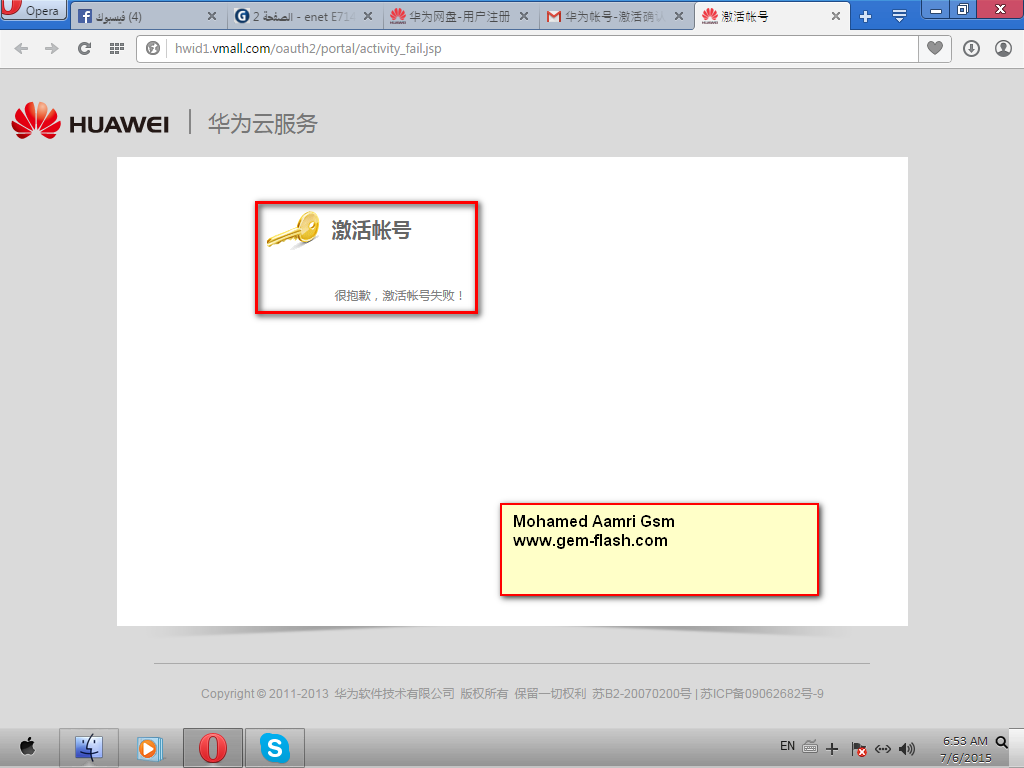Click the search magnifier in tray
Image resolution: width=1024 pixels, height=768 pixels.
(1001, 742)
